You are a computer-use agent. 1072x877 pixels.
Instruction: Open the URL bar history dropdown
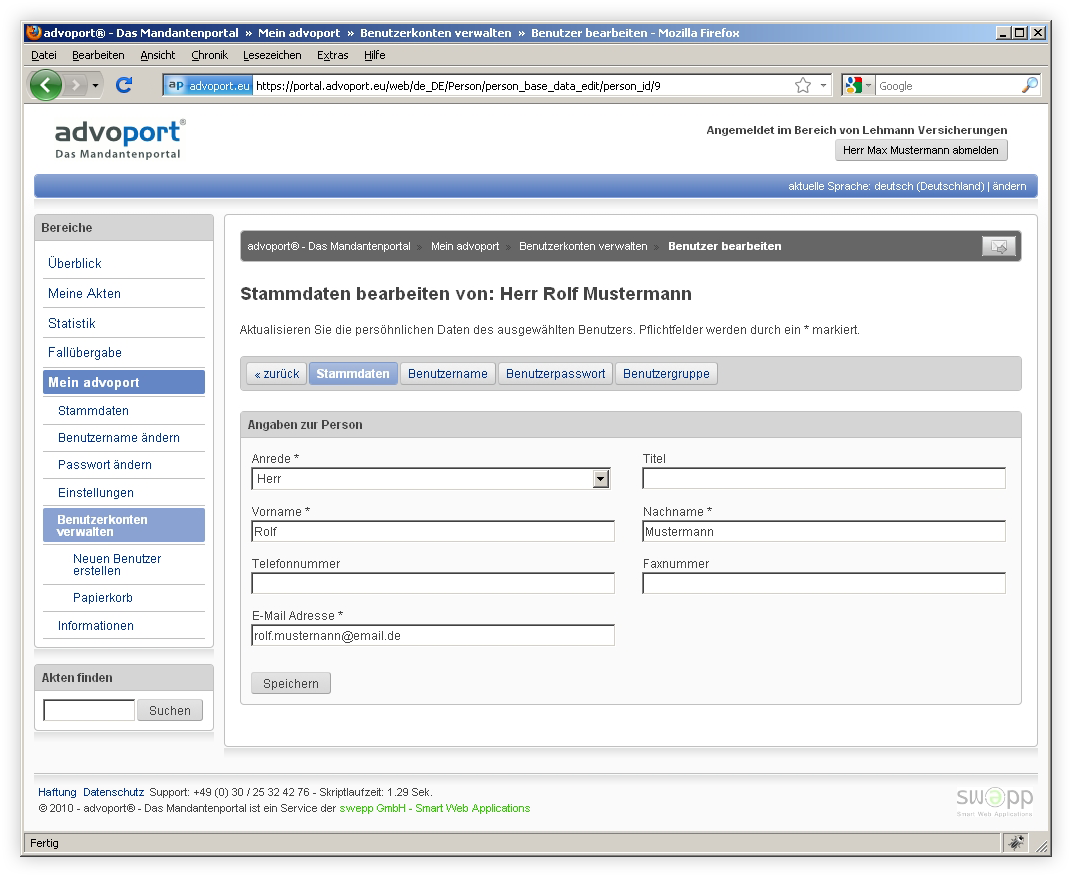[x=823, y=85]
